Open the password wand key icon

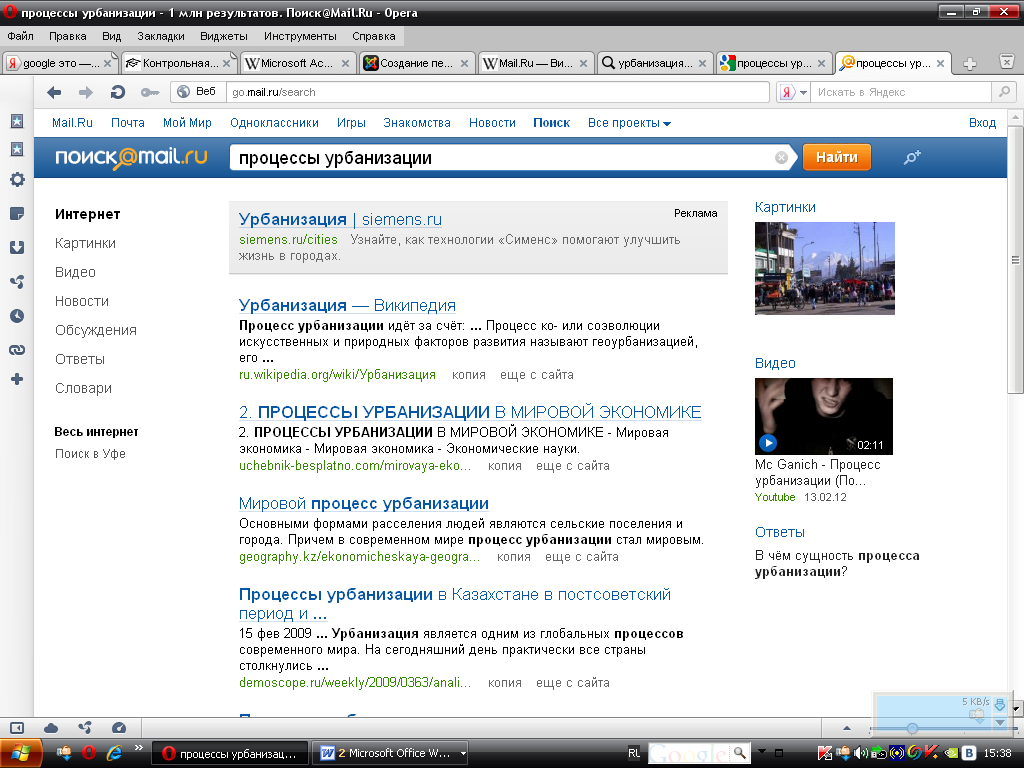[x=150, y=93]
